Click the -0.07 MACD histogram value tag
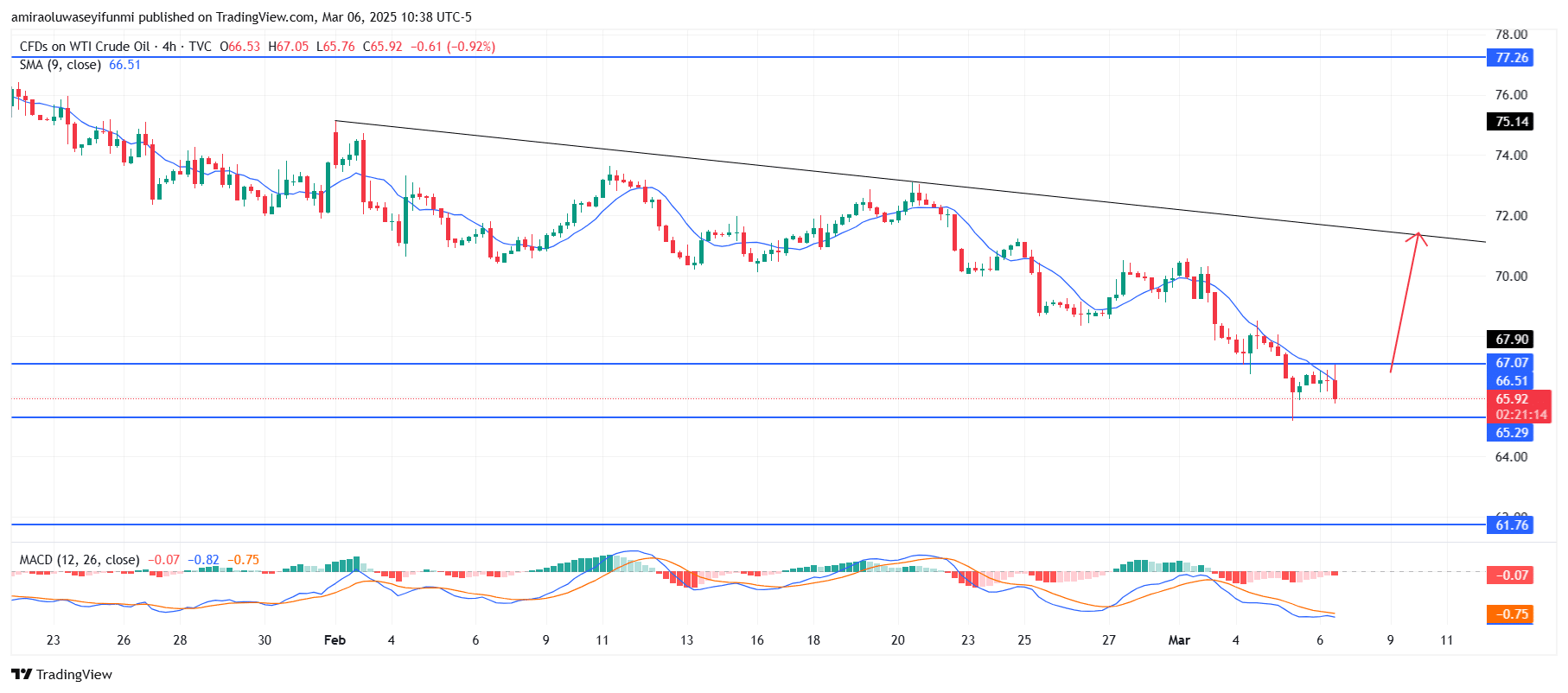The width and height of the screenshot is (1568, 693). pos(1510,575)
